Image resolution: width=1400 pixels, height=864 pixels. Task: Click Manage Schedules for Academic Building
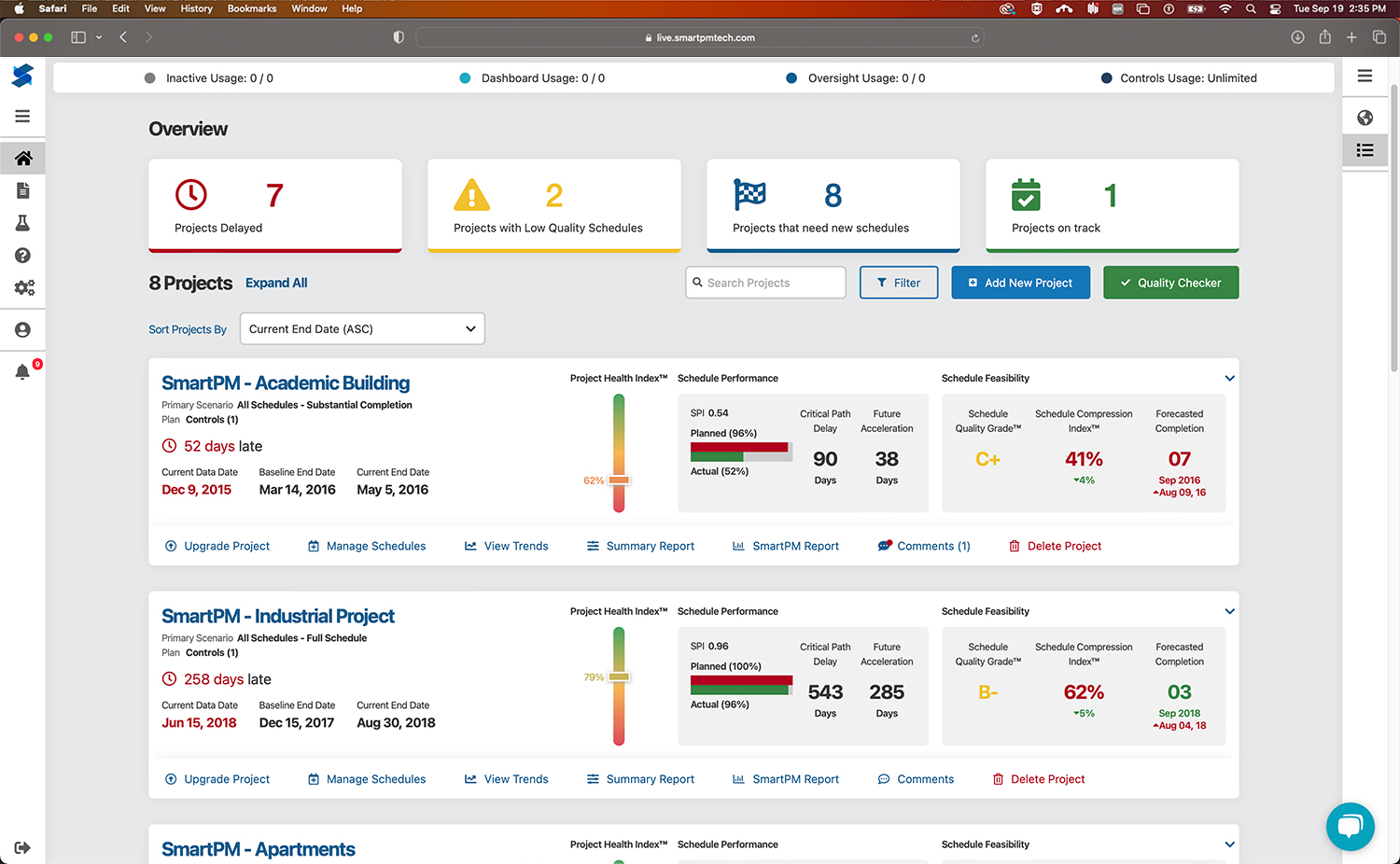367,546
